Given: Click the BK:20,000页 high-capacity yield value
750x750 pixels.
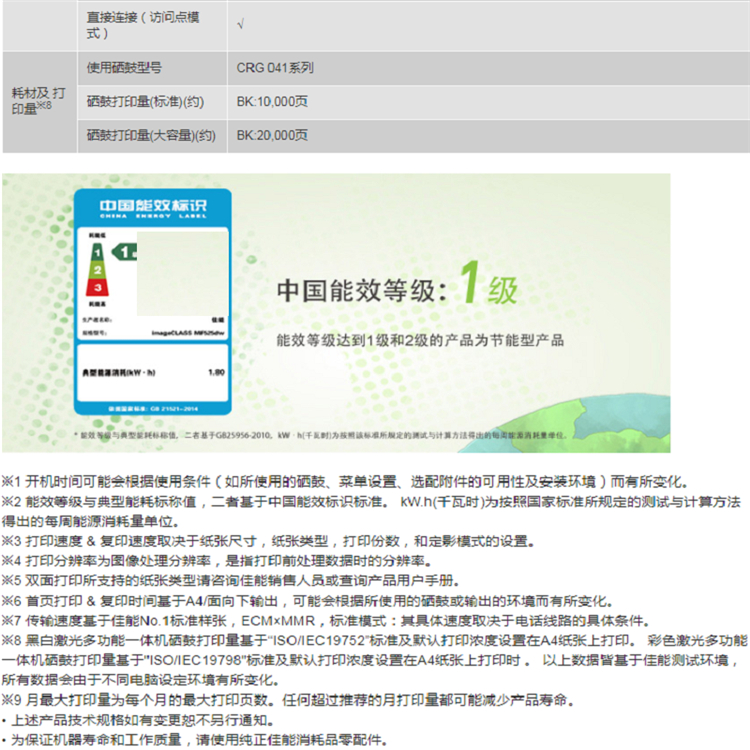Looking at the screenshot, I should point(272,134).
